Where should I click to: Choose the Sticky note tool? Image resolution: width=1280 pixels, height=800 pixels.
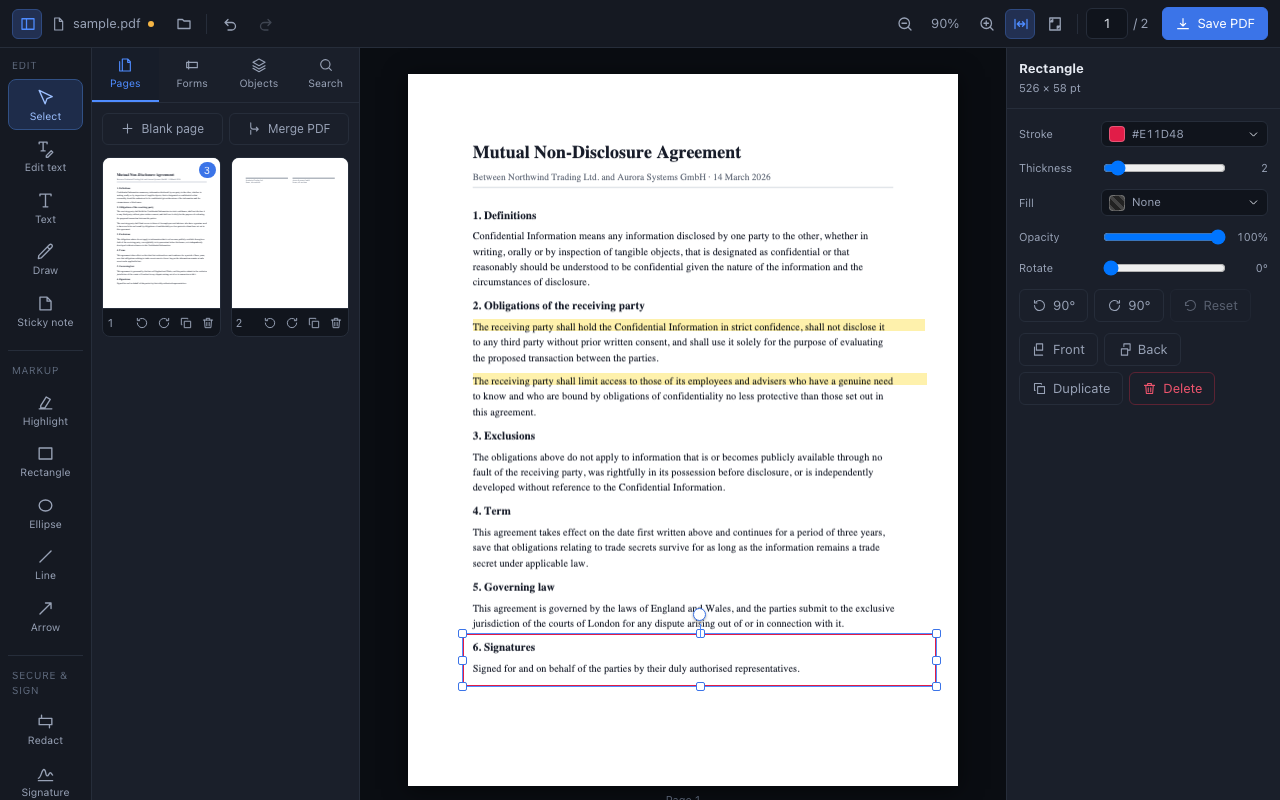[45, 310]
